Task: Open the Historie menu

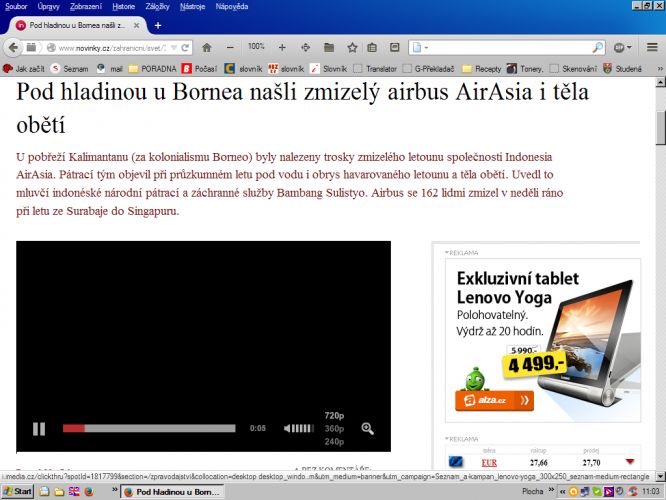Action: click(x=124, y=6)
